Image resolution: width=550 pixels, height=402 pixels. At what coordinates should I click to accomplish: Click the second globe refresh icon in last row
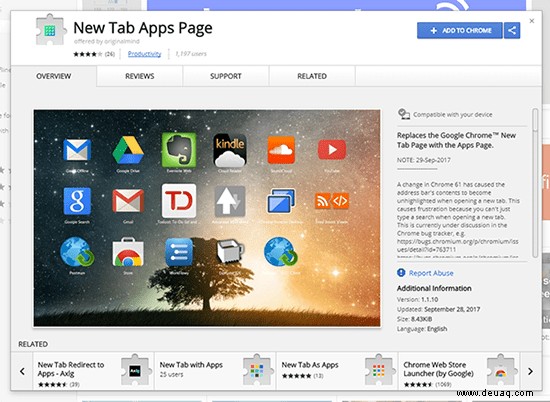coord(281,252)
